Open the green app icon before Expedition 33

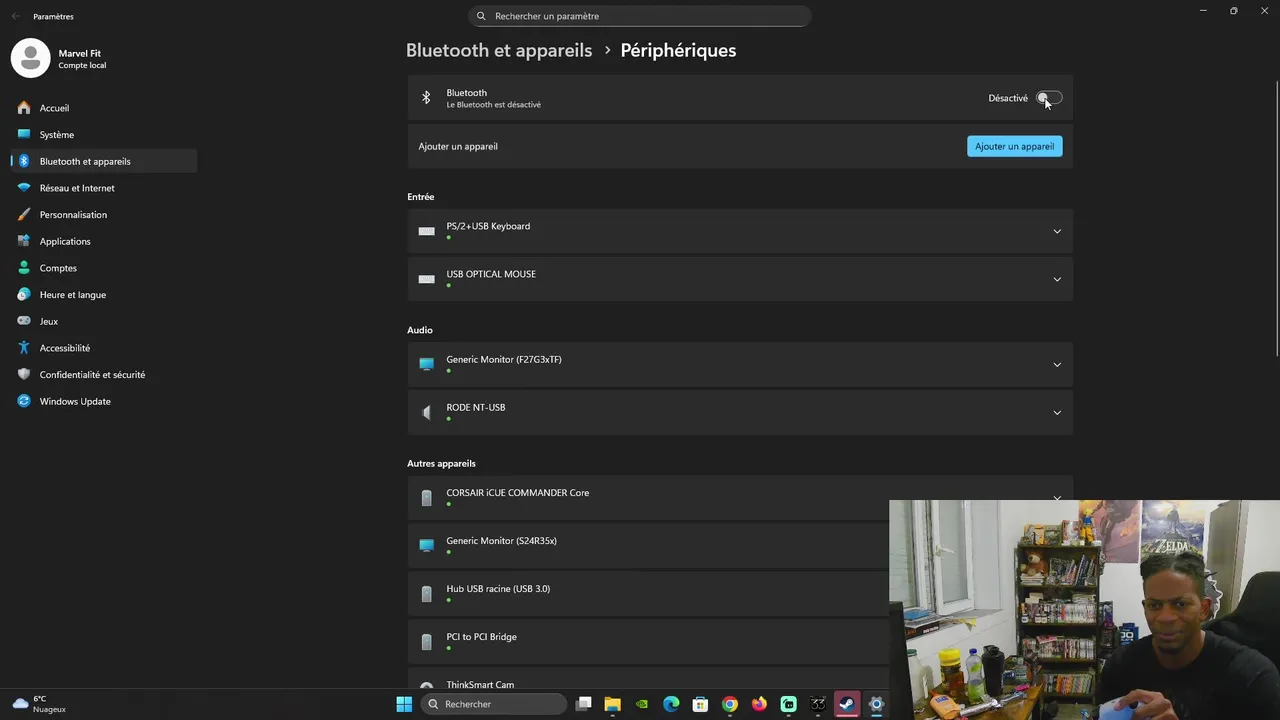point(788,704)
